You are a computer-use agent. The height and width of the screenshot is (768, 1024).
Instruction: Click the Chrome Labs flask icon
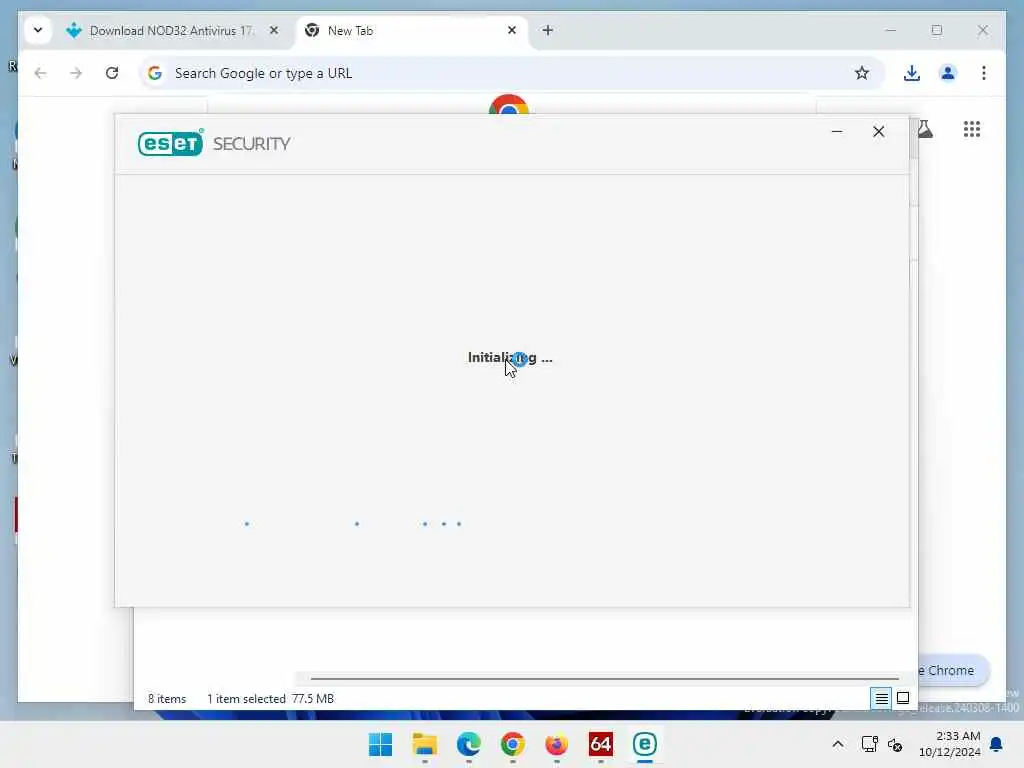pos(926,129)
